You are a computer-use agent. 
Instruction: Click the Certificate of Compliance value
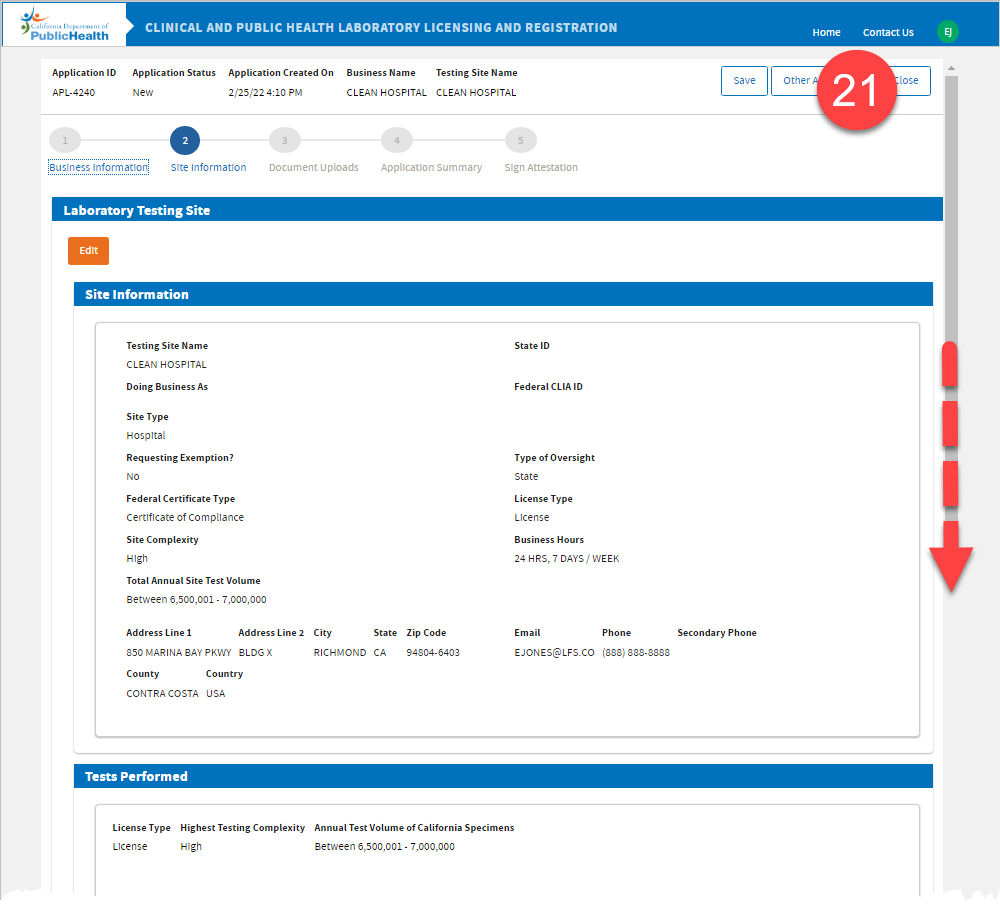(185, 517)
